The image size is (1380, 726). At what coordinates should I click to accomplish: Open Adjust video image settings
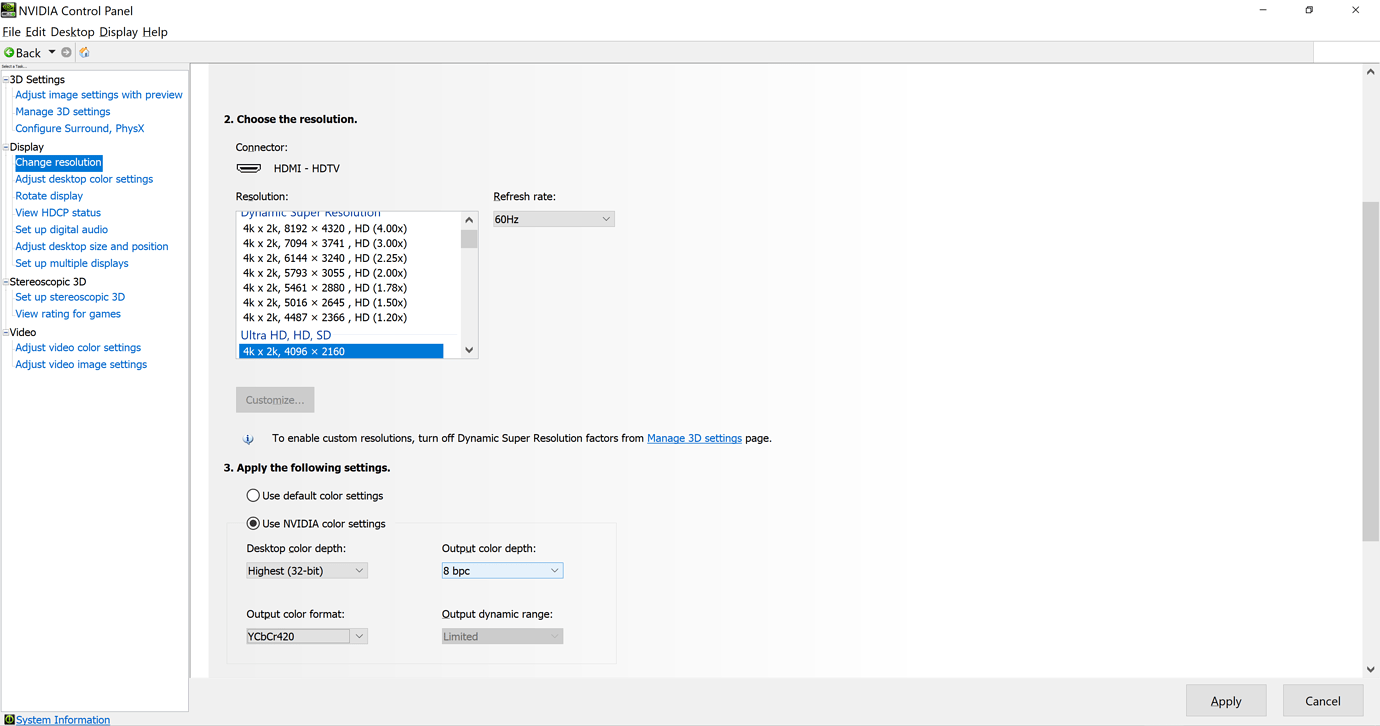pyautogui.click(x=81, y=365)
